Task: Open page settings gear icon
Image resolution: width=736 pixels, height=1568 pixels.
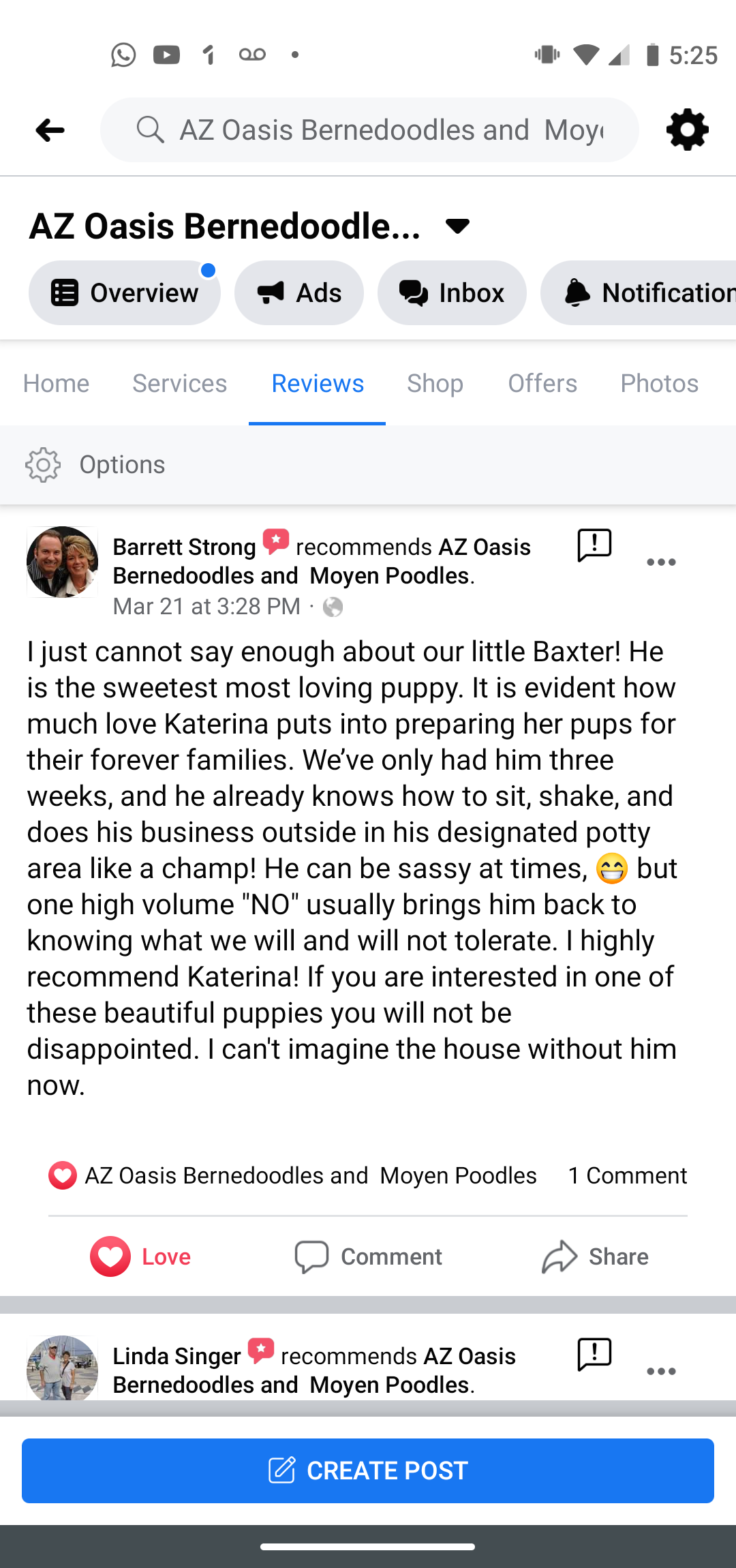Action: (687, 130)
